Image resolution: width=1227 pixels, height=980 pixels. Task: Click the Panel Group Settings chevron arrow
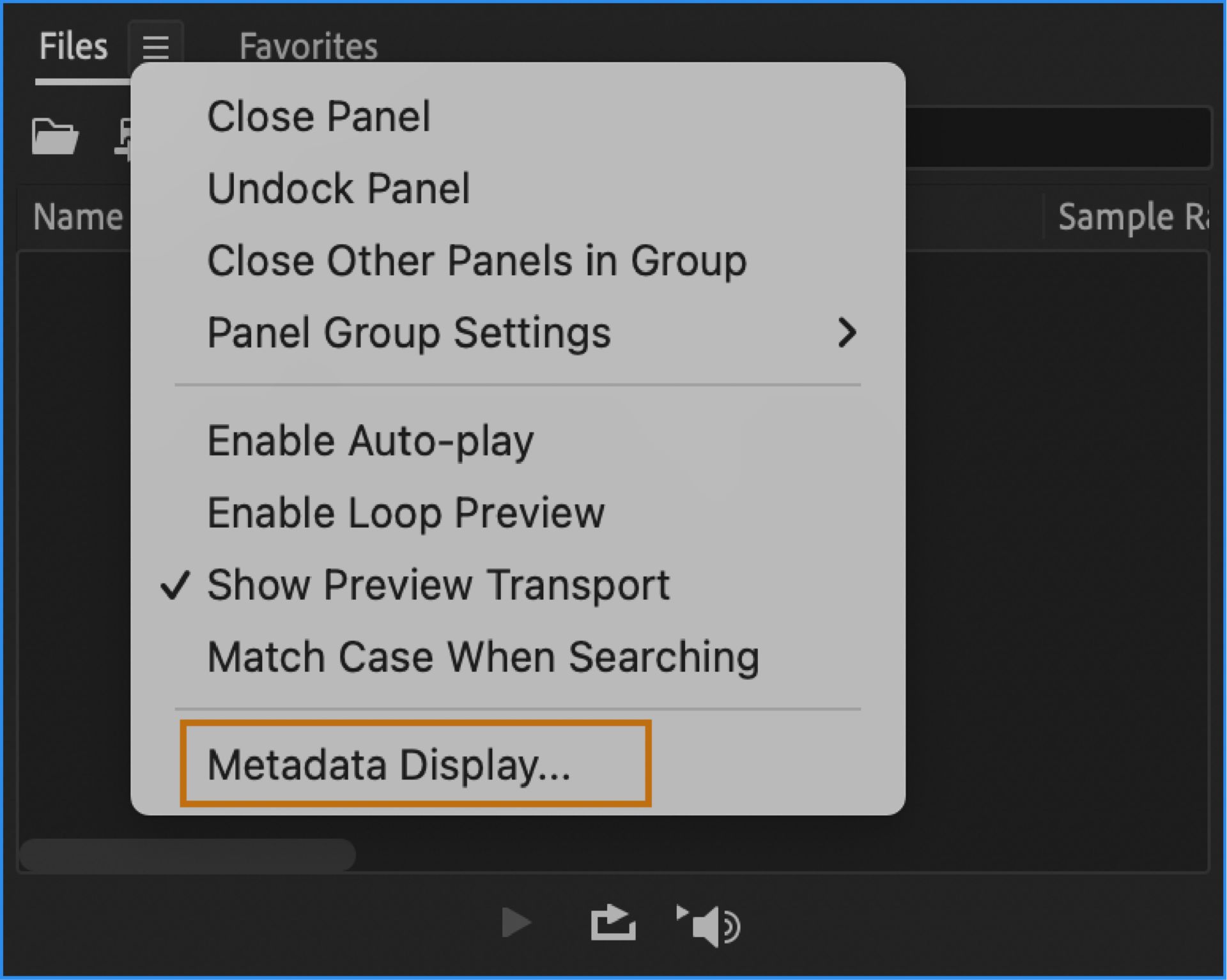[847, 333]
